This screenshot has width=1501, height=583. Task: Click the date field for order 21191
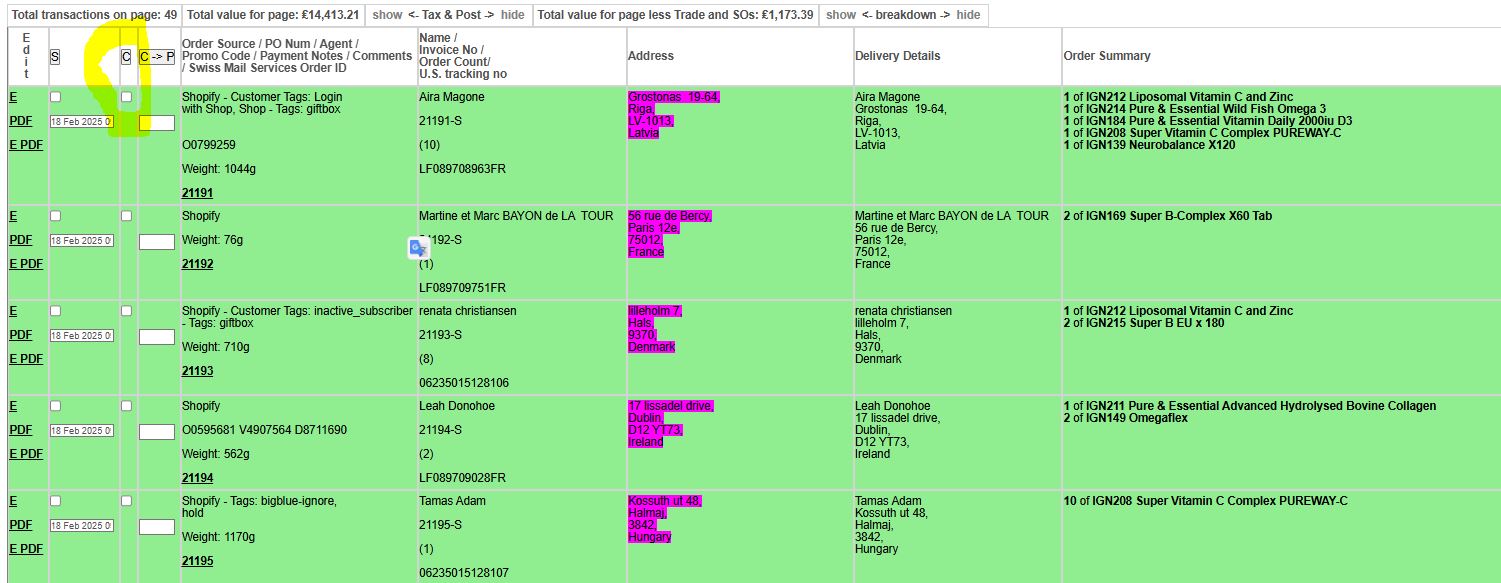[82, 122]
